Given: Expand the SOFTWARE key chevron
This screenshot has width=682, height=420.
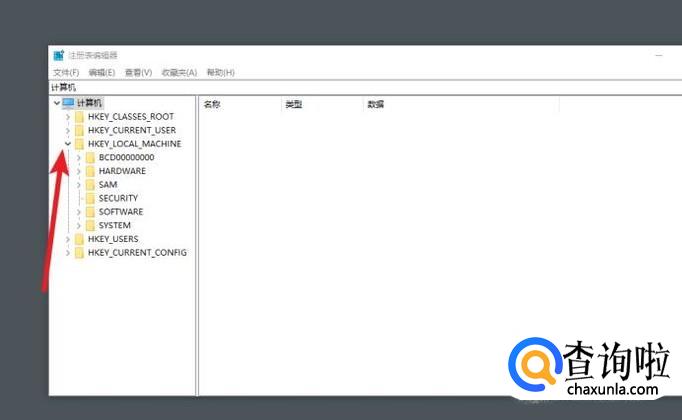Looking at the screenshot, I should pyautogui.click(x=79, y=212).
